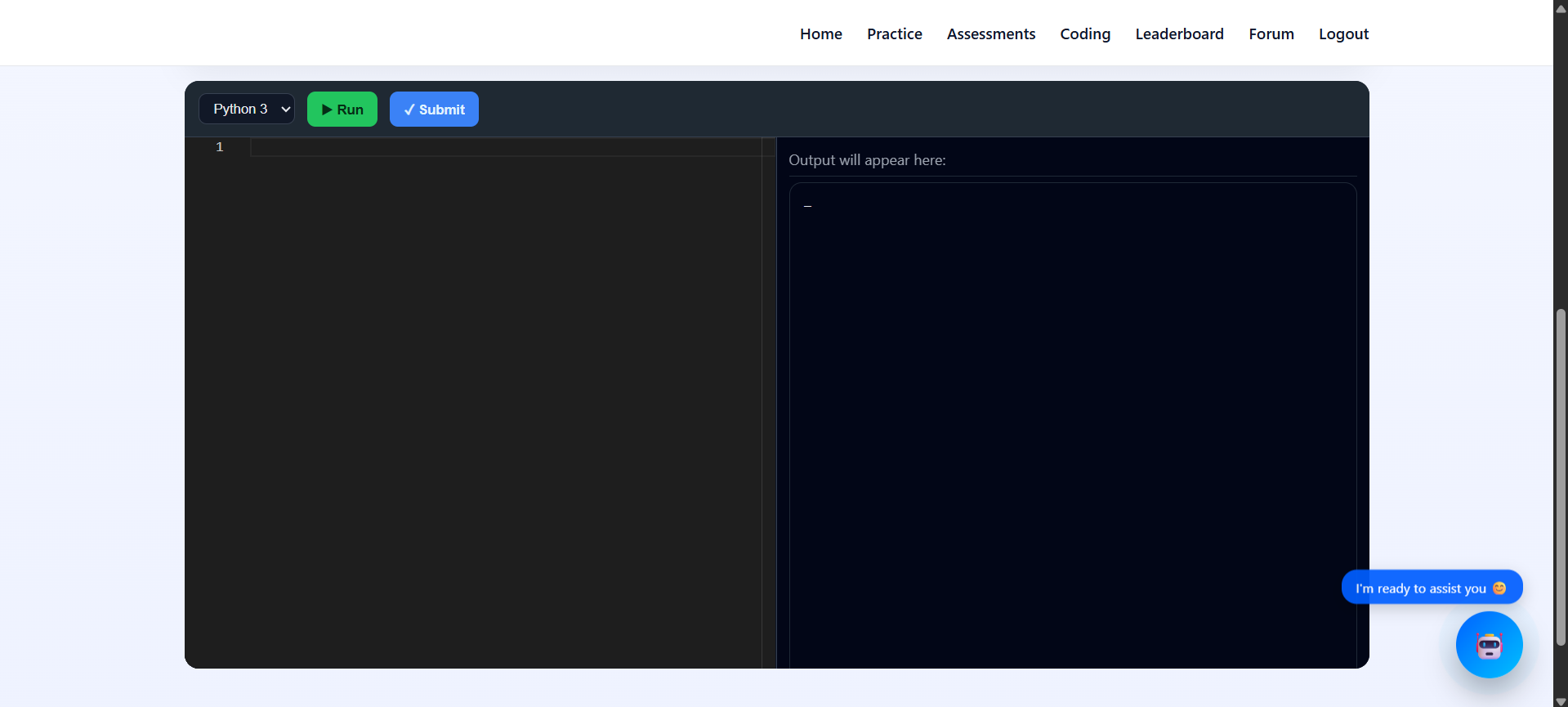1568x707 pixels.
Task: Expand the Python 3 language dropdown
Action: pos(247,109)
